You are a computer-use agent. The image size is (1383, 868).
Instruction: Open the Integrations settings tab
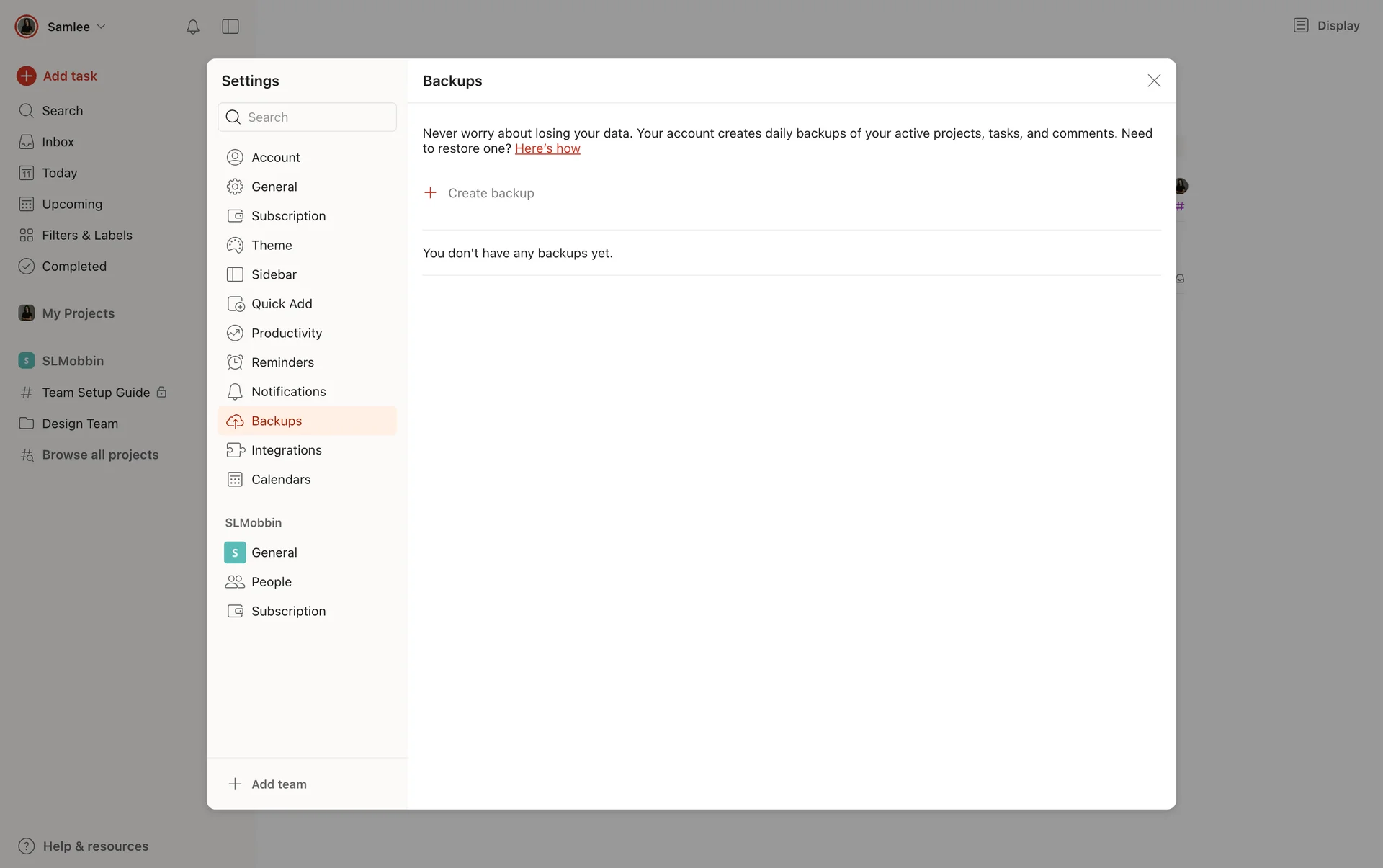[286, 450]
